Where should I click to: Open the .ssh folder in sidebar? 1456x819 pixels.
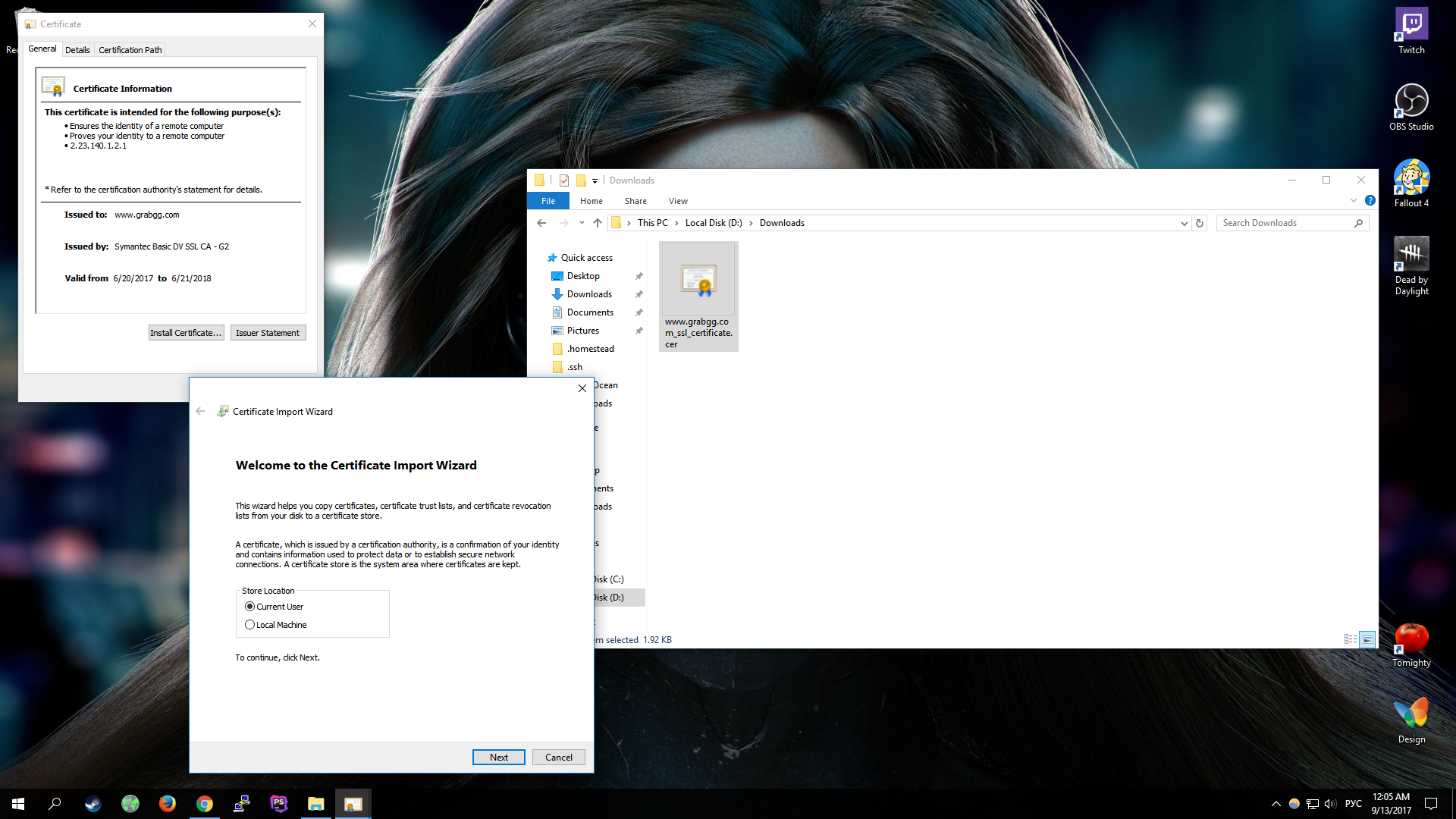click(574, 367)
